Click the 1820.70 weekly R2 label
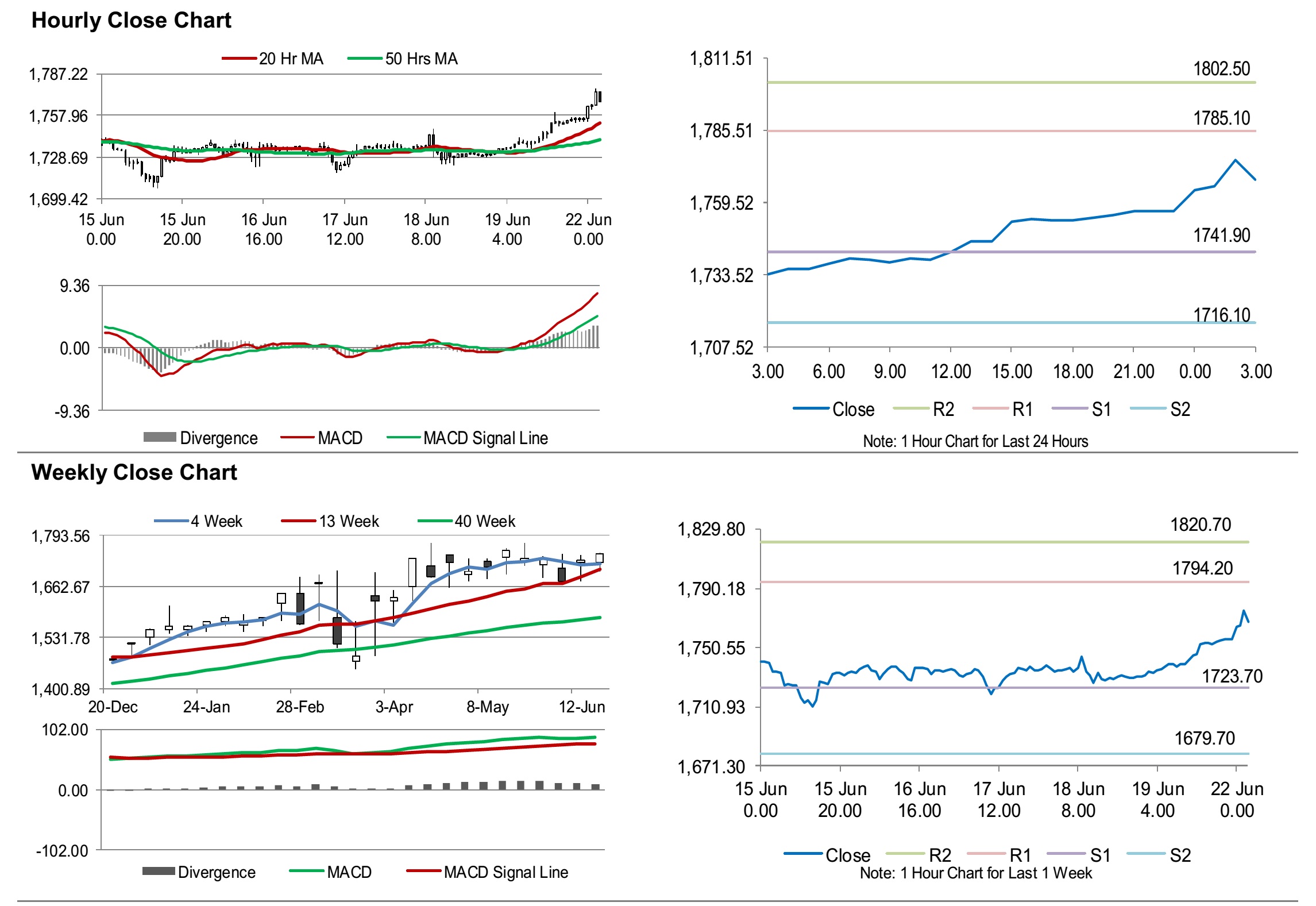 [1201, 525]
